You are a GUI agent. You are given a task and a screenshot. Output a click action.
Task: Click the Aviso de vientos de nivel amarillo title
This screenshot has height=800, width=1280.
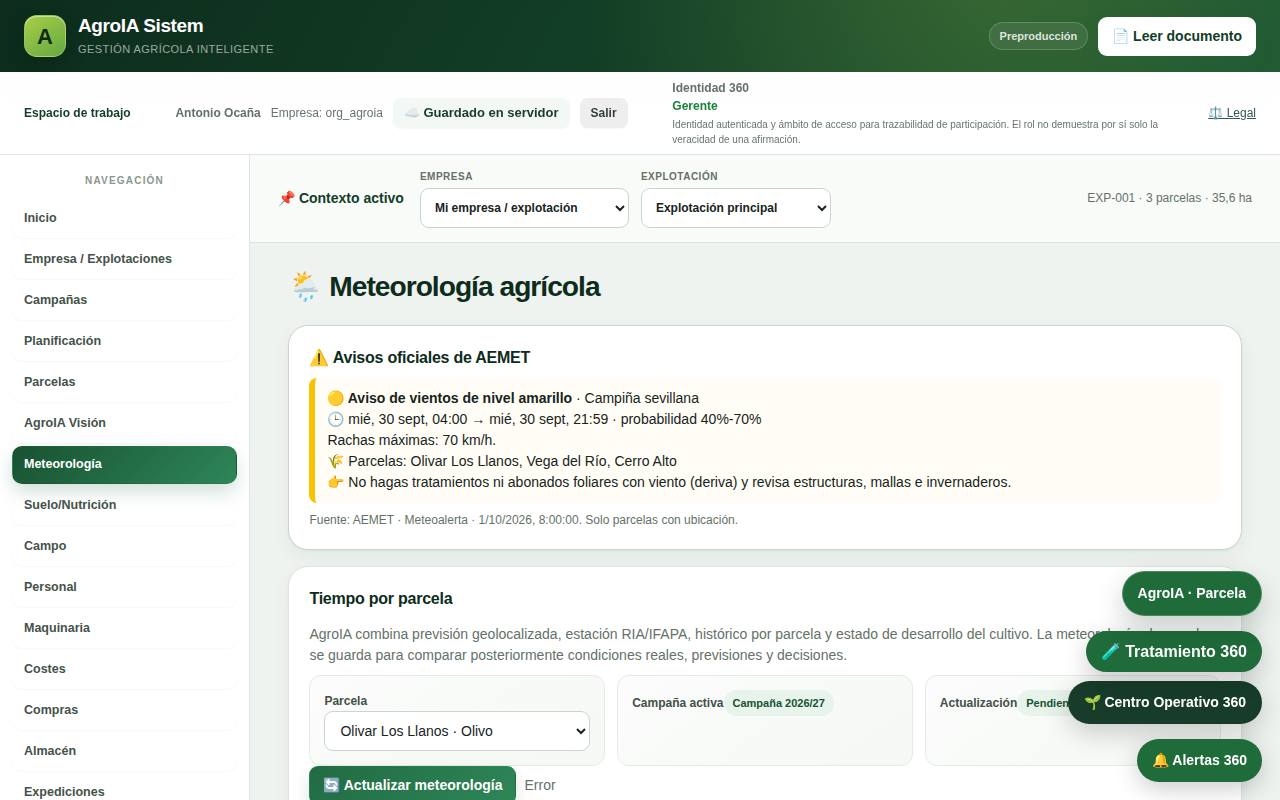[x=460, y=398]
